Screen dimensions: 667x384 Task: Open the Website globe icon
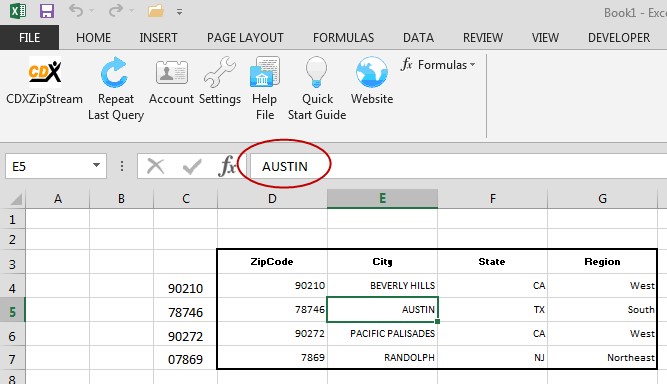pyautogui.click(x=372, y=82)
